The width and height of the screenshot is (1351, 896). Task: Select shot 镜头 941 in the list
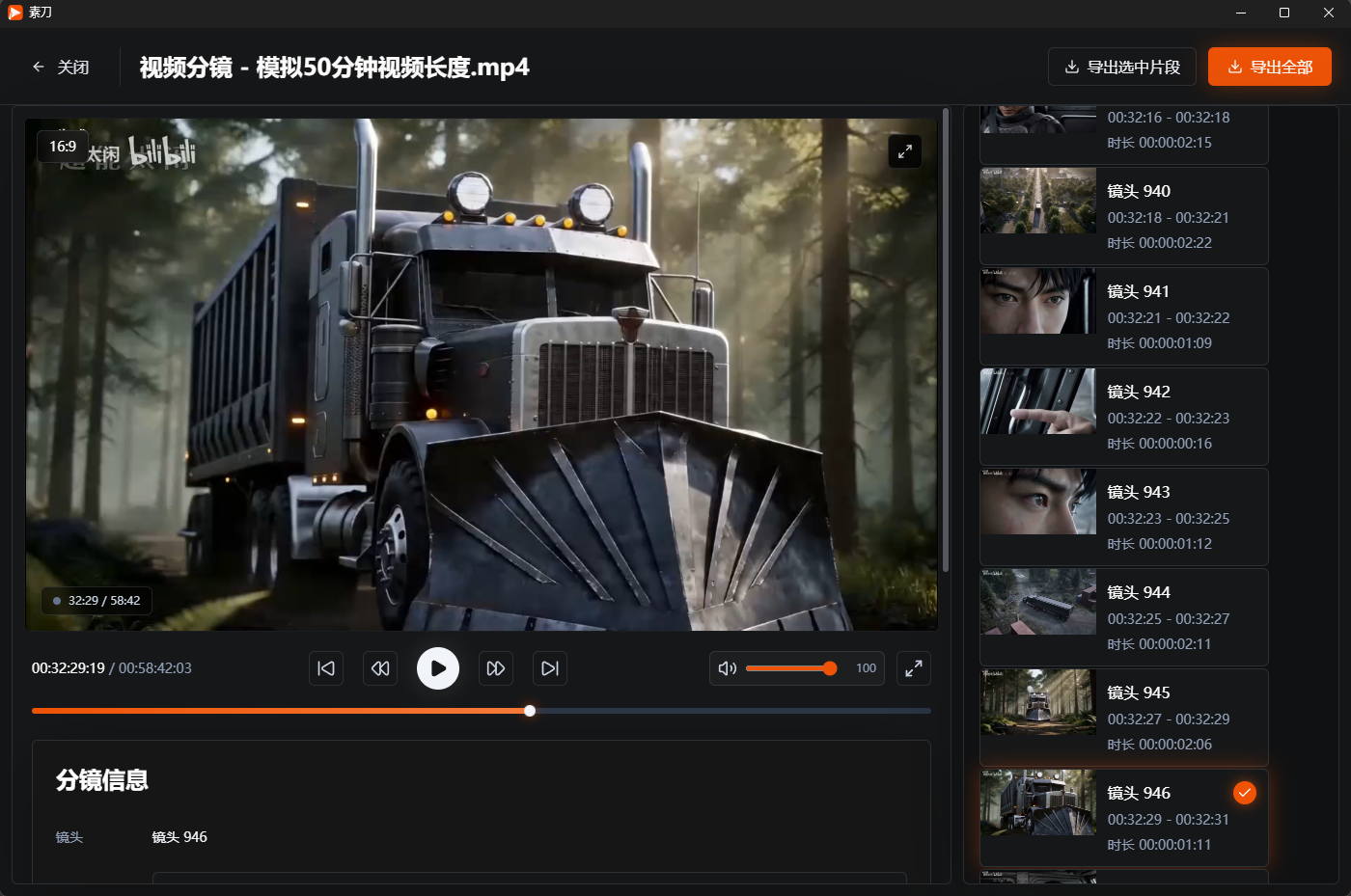tap(1124, 316)
